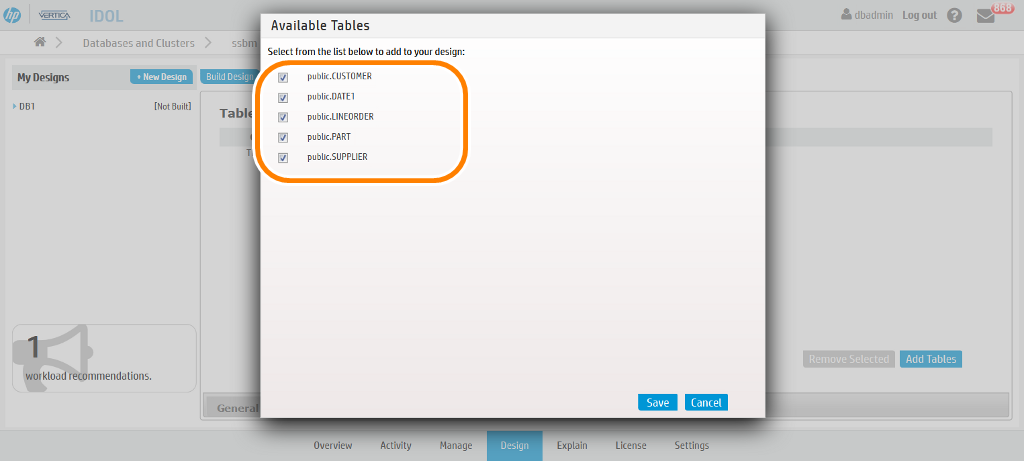This screenshot has height=461, width=1024.
Task: Click the workload recommendations megaphone icon
Action: (52, 358)
